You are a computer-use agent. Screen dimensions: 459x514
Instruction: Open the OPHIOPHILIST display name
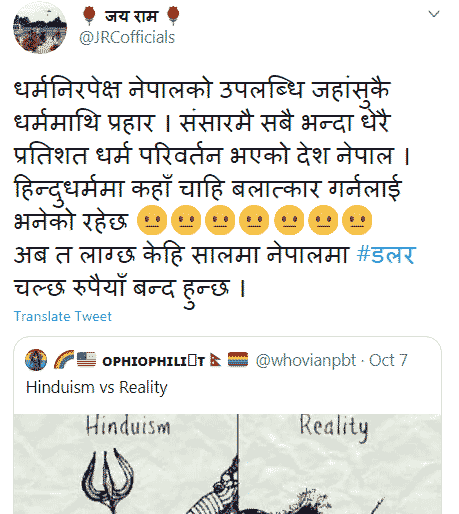pos(154,361)
